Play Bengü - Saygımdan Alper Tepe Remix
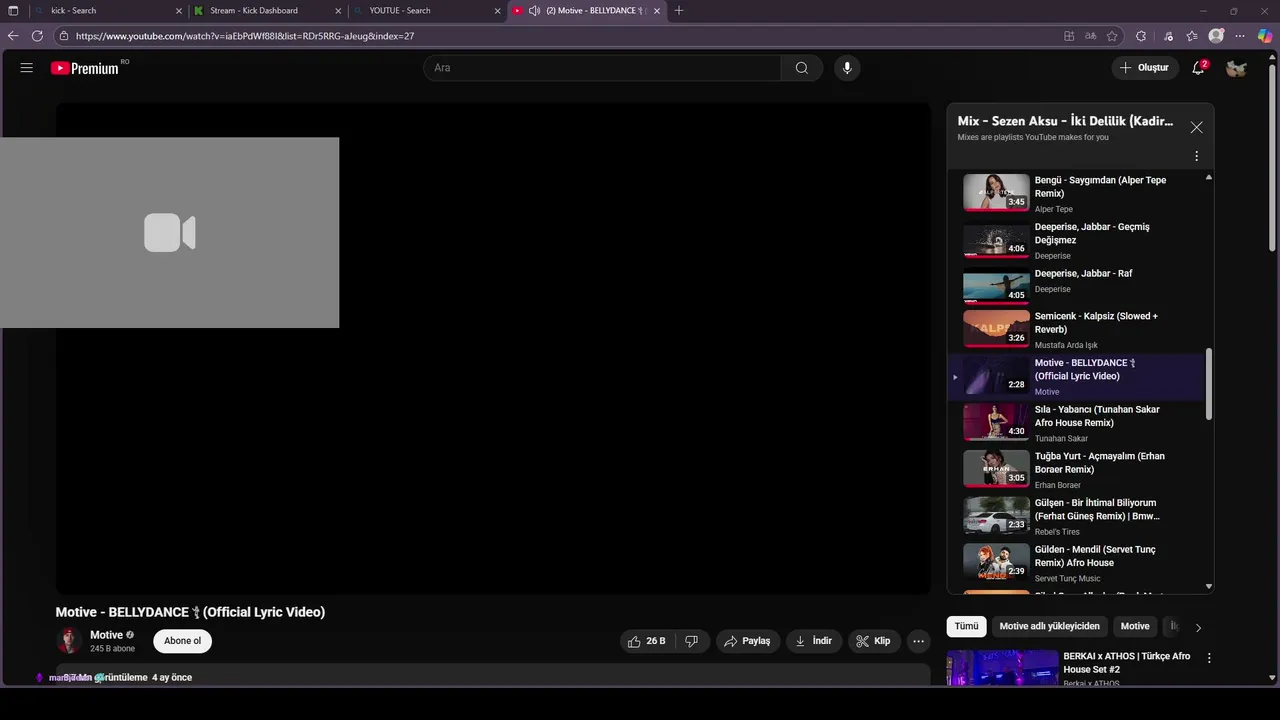Viewport: 1280px width, 720px height. (x=1077, y=194)
